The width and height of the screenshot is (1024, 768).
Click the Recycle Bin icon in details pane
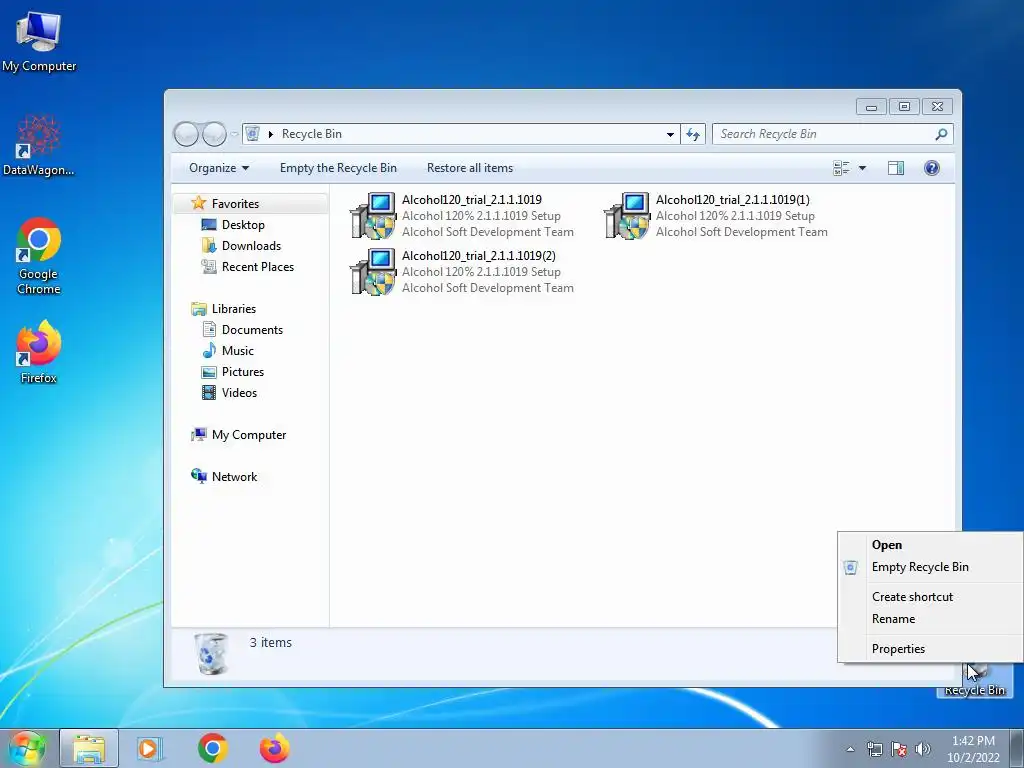pos(212,654)
